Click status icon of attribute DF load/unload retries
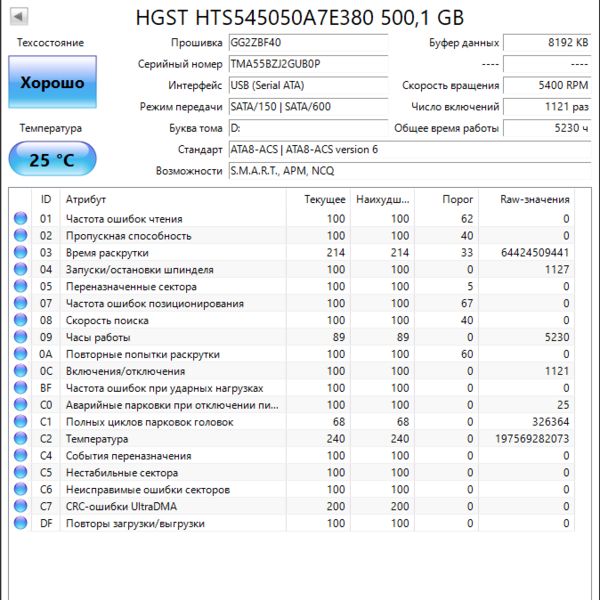This screenshot has width=600, height=600. [20, 523]
